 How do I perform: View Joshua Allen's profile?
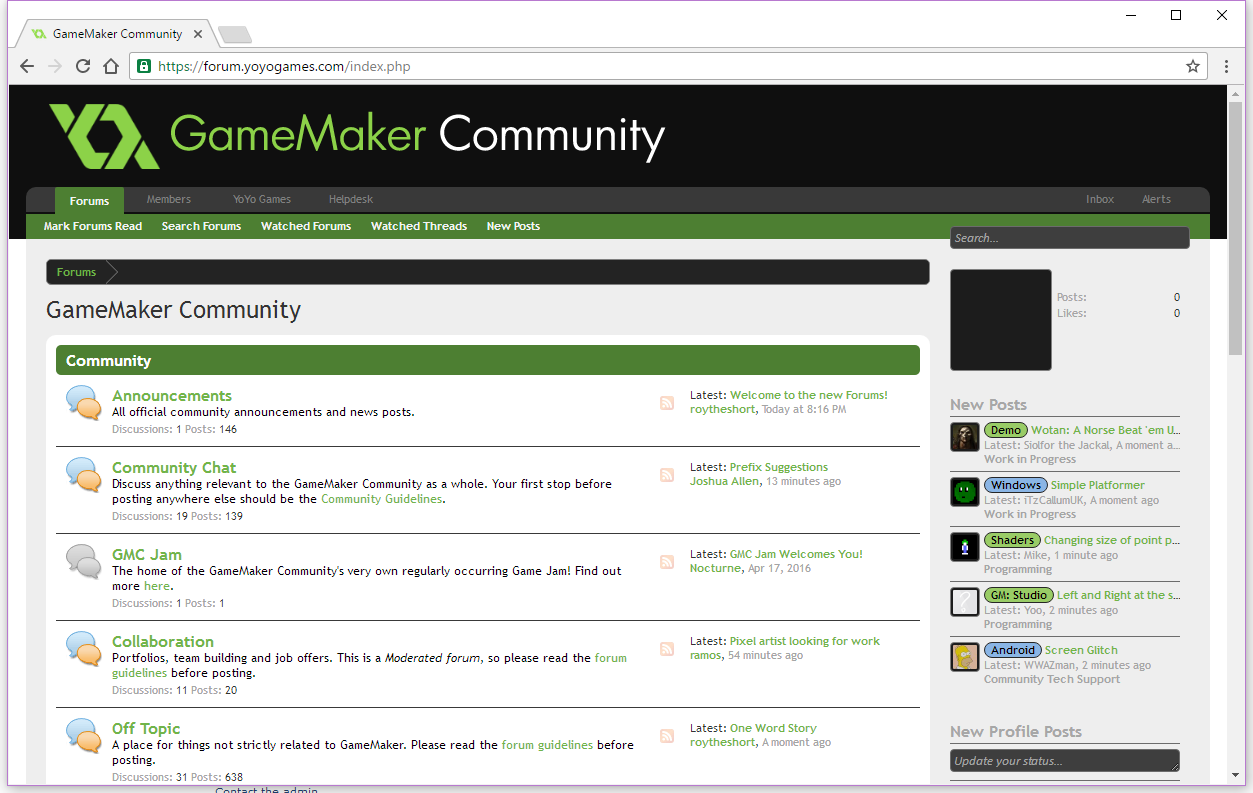(x=725, y=481)
